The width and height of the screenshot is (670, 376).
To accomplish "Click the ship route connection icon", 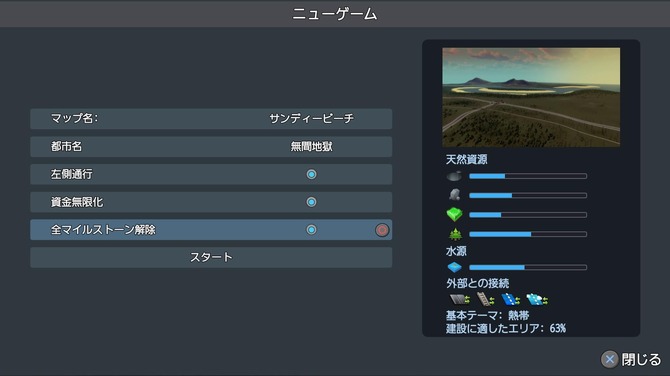I will [511, 299].
